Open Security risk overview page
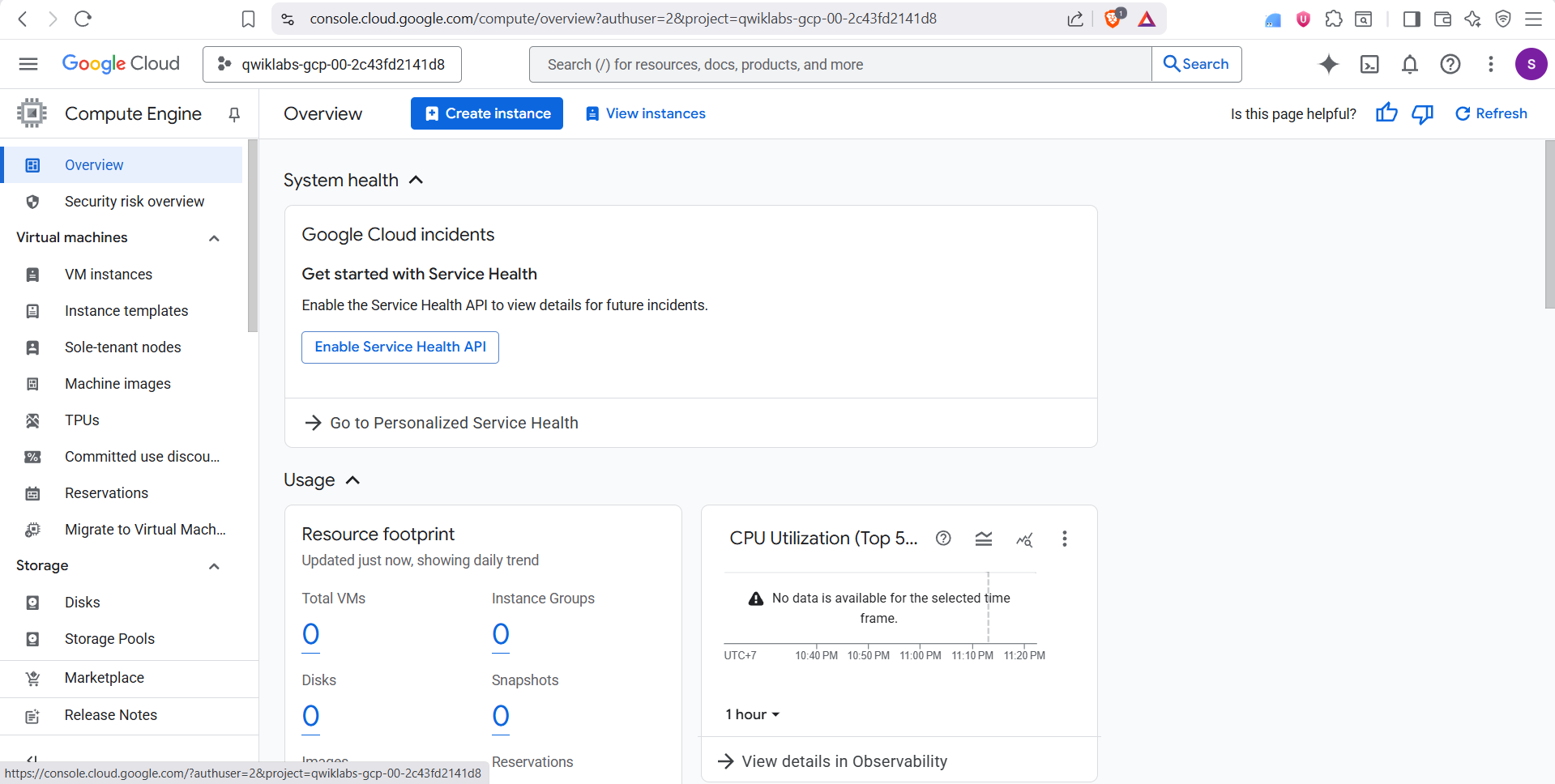Viewport: 1555px width, 784px height. (135, 202)
